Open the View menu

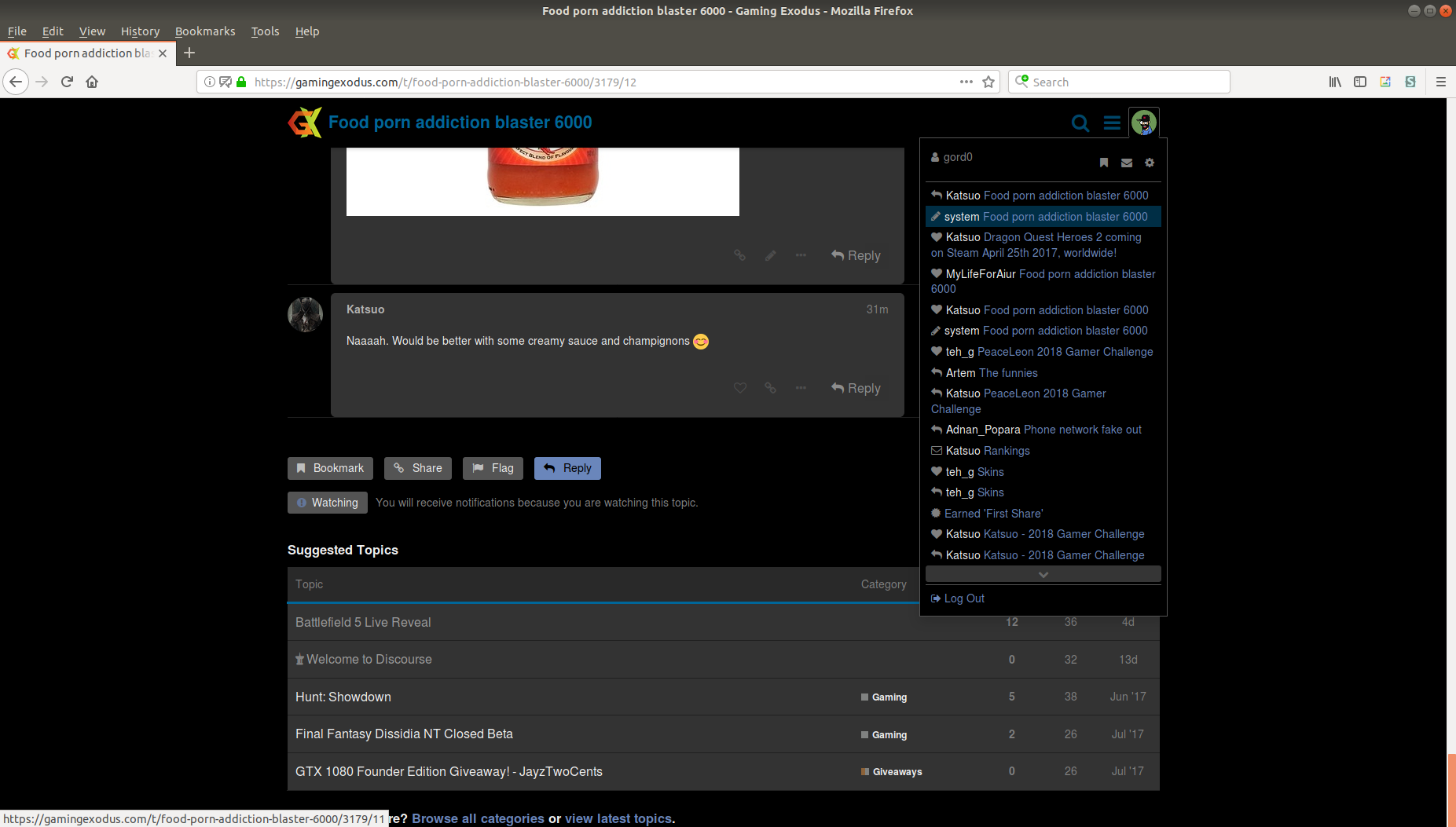[92, 31]
